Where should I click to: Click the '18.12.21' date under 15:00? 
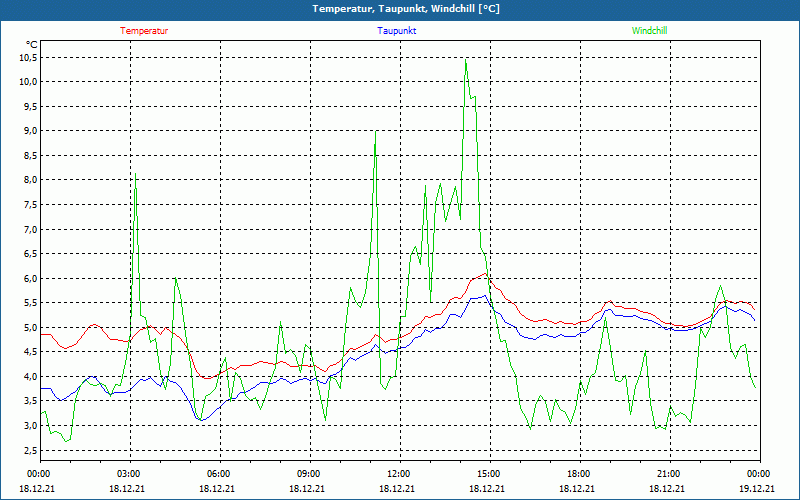point(487,488)
